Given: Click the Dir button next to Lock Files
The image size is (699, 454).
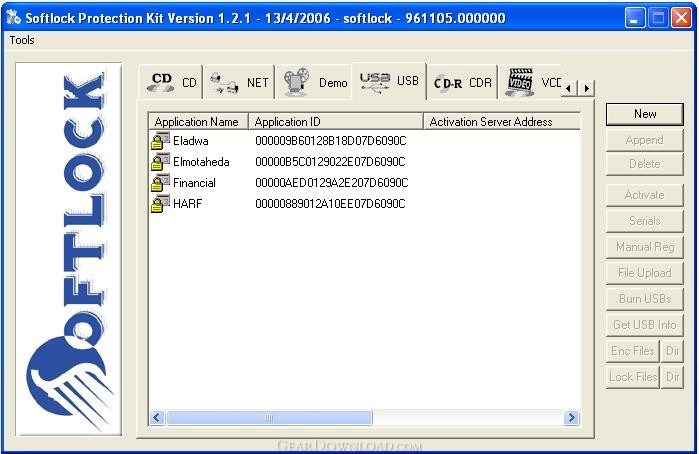Looking at the screenshot, I should (x=672, y=377).
